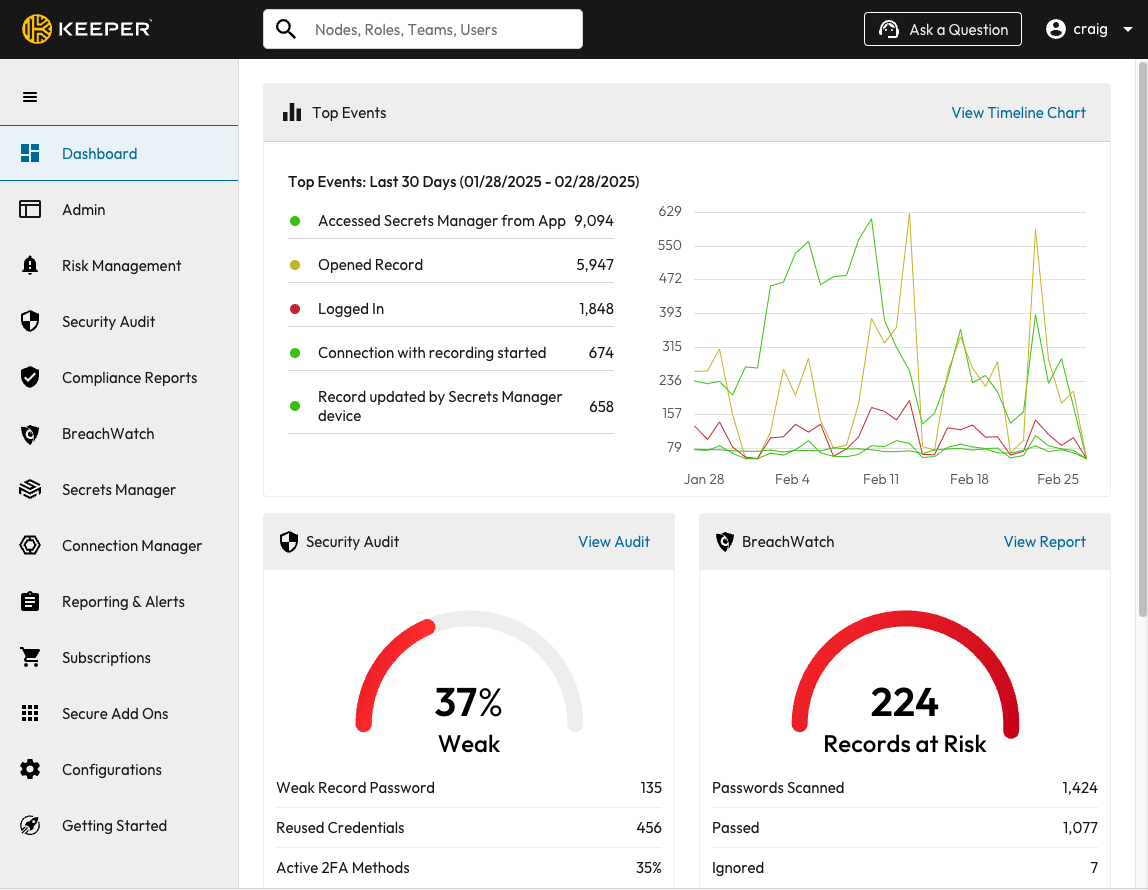Click the Subscriptions cart icon

point(30,658)
